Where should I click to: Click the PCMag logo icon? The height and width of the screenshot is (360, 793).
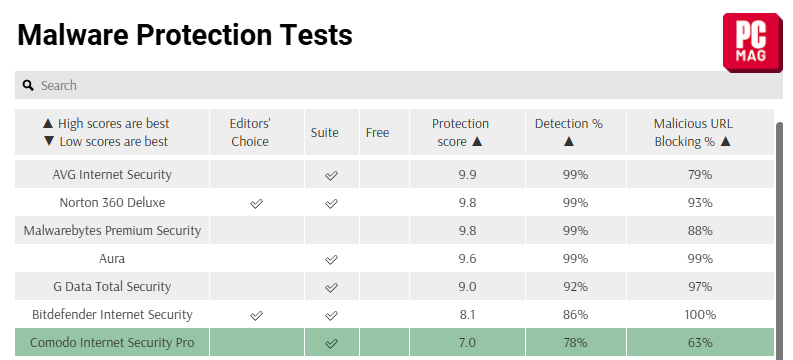pyautogui.click(x=753, y=42)
